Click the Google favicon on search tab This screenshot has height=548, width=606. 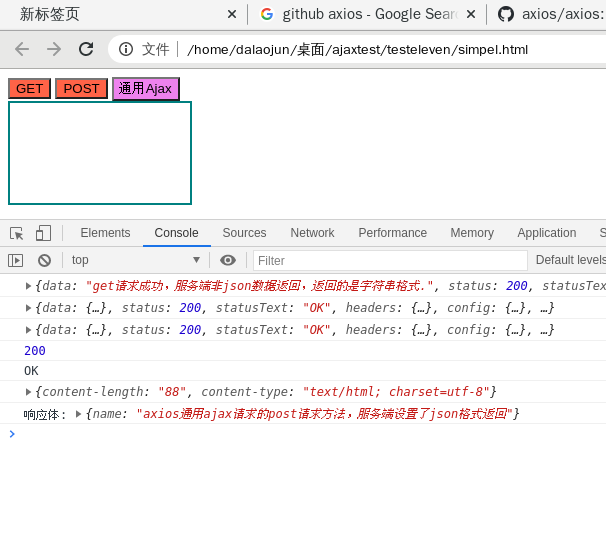click(267, 14)
